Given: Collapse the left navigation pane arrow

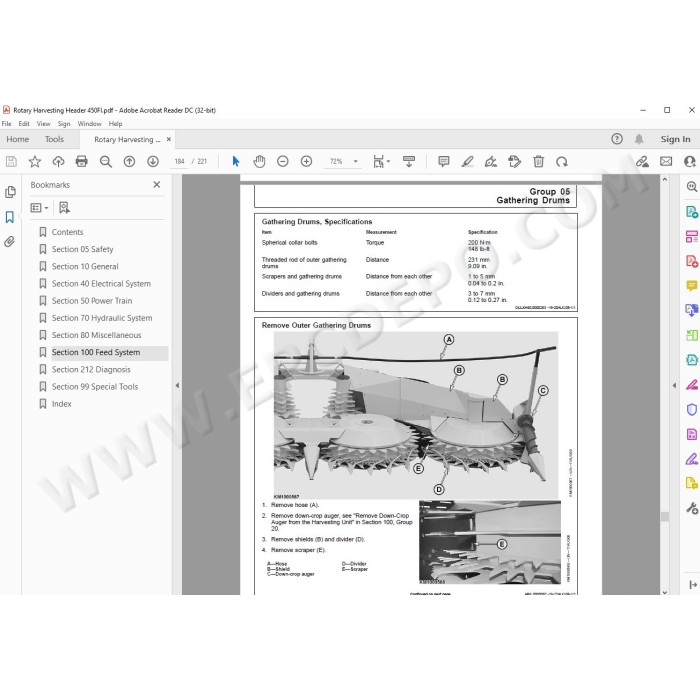Looking at the screenshot, I should tap(177, 385).
